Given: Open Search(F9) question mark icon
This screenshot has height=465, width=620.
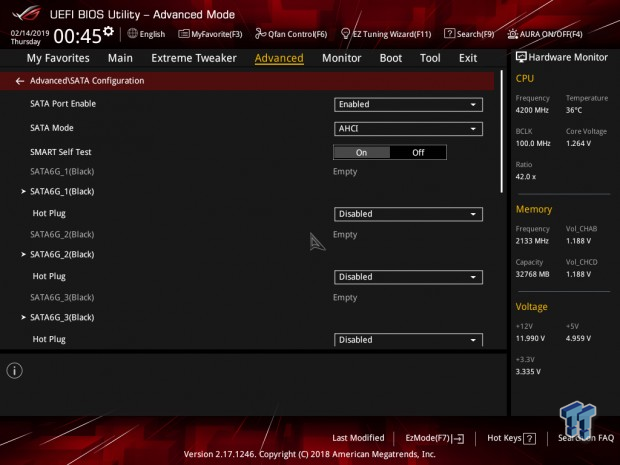Looking at the screenshot, I should pos(449,34).
